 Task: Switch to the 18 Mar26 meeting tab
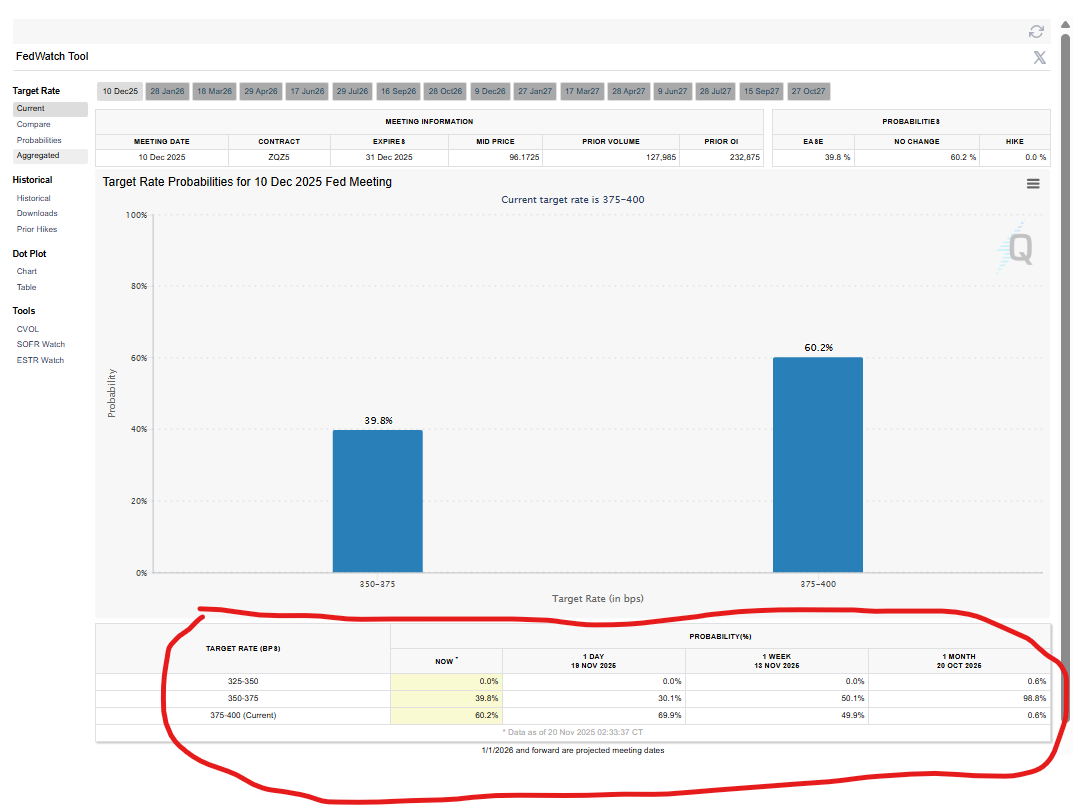pyautogui.click(x=214, y=92)
